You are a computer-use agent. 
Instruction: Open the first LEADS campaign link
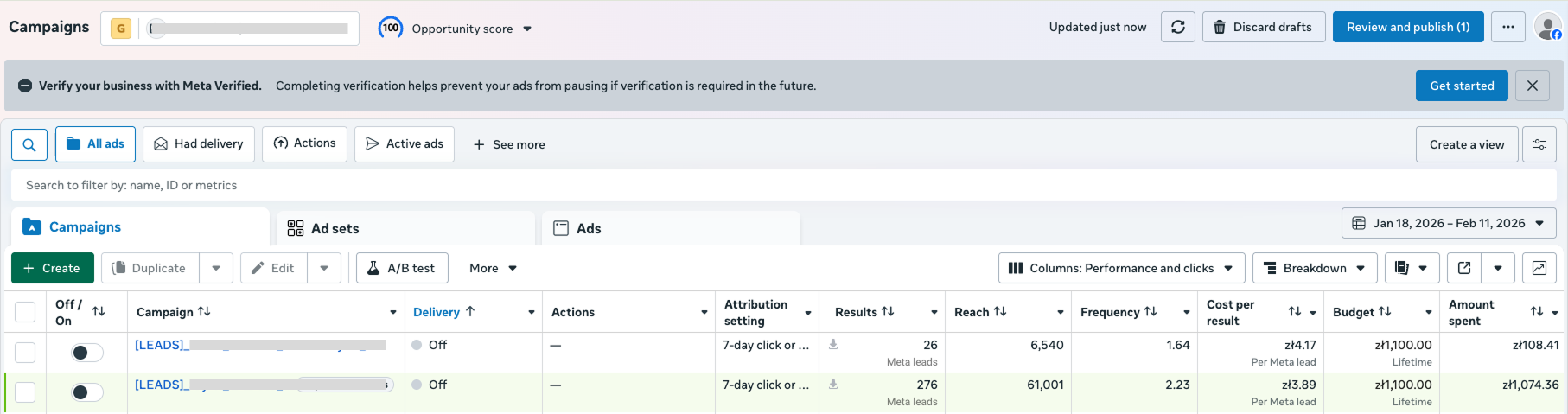[x=260, y=345]
